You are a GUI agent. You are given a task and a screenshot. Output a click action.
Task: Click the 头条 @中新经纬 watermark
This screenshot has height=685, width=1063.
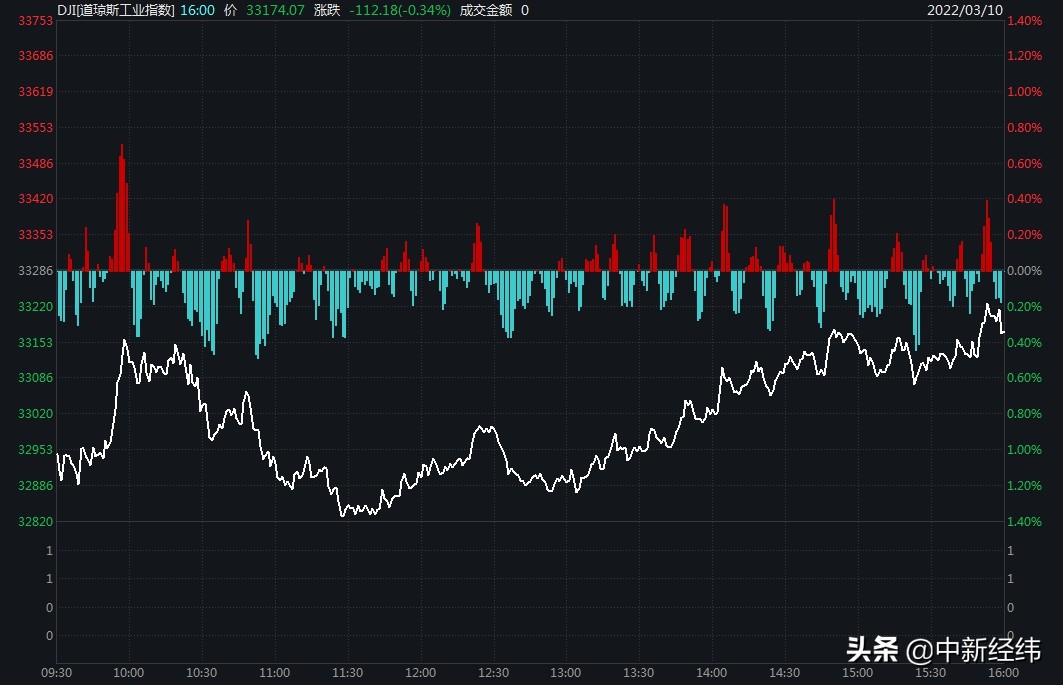coord(943,650)
